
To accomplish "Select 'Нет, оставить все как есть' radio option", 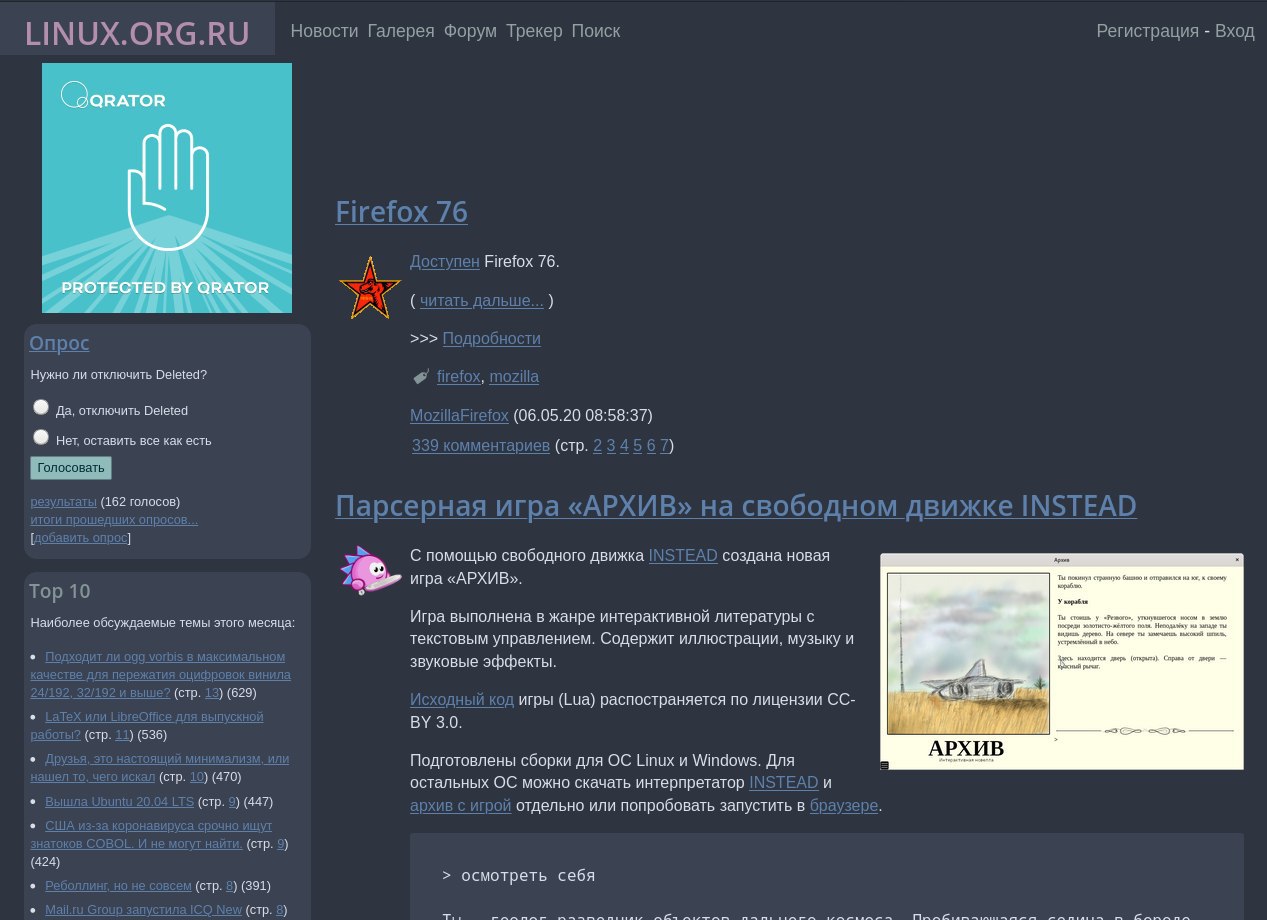I will point(41,437).
